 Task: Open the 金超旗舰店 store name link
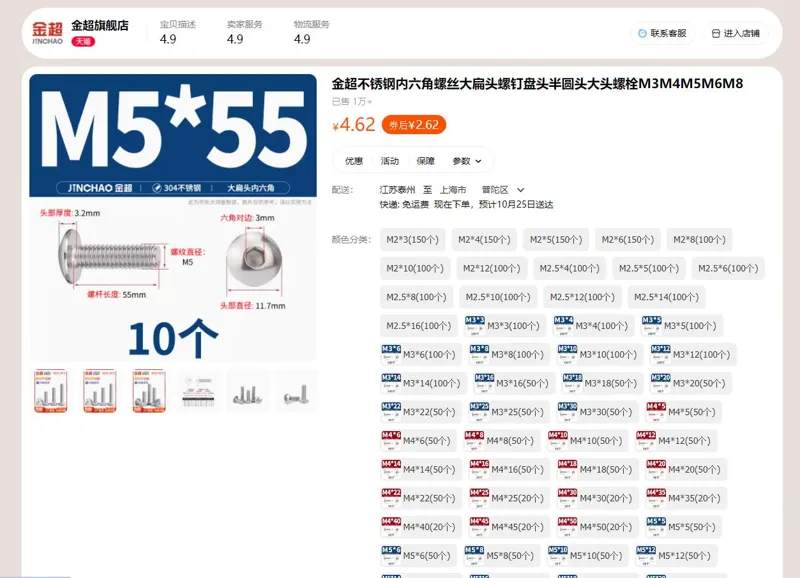click(x=100, y=26)
